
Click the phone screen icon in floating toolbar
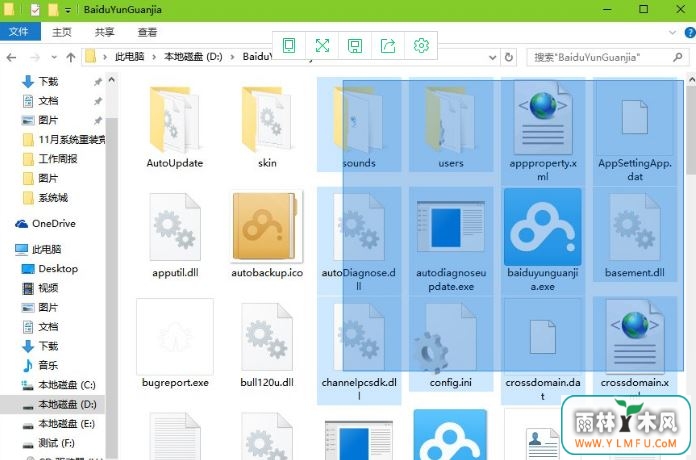pyautogui.click(x=289, y=45)
